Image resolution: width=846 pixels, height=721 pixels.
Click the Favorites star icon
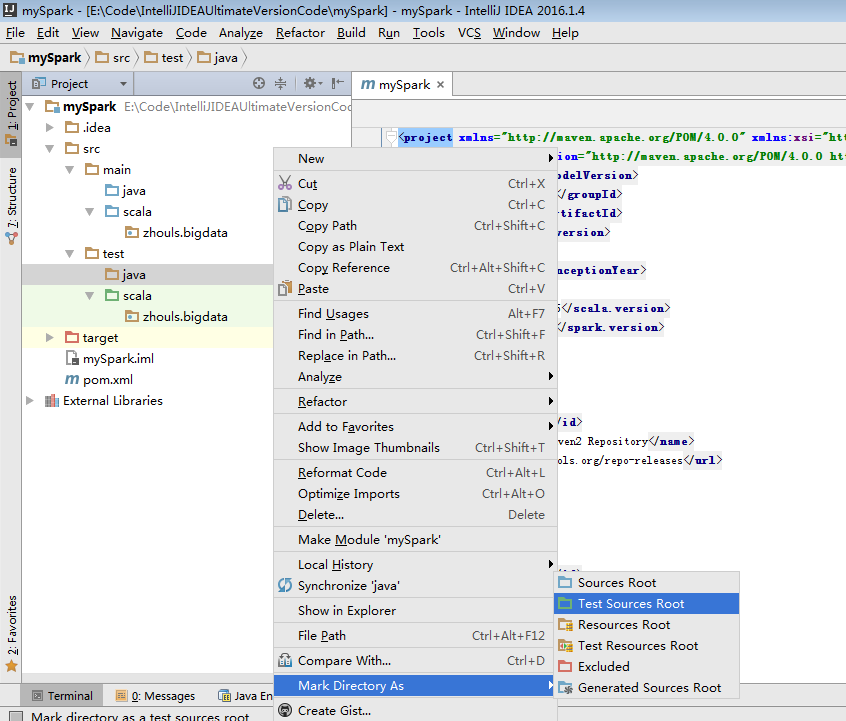[x=11, y=666]
